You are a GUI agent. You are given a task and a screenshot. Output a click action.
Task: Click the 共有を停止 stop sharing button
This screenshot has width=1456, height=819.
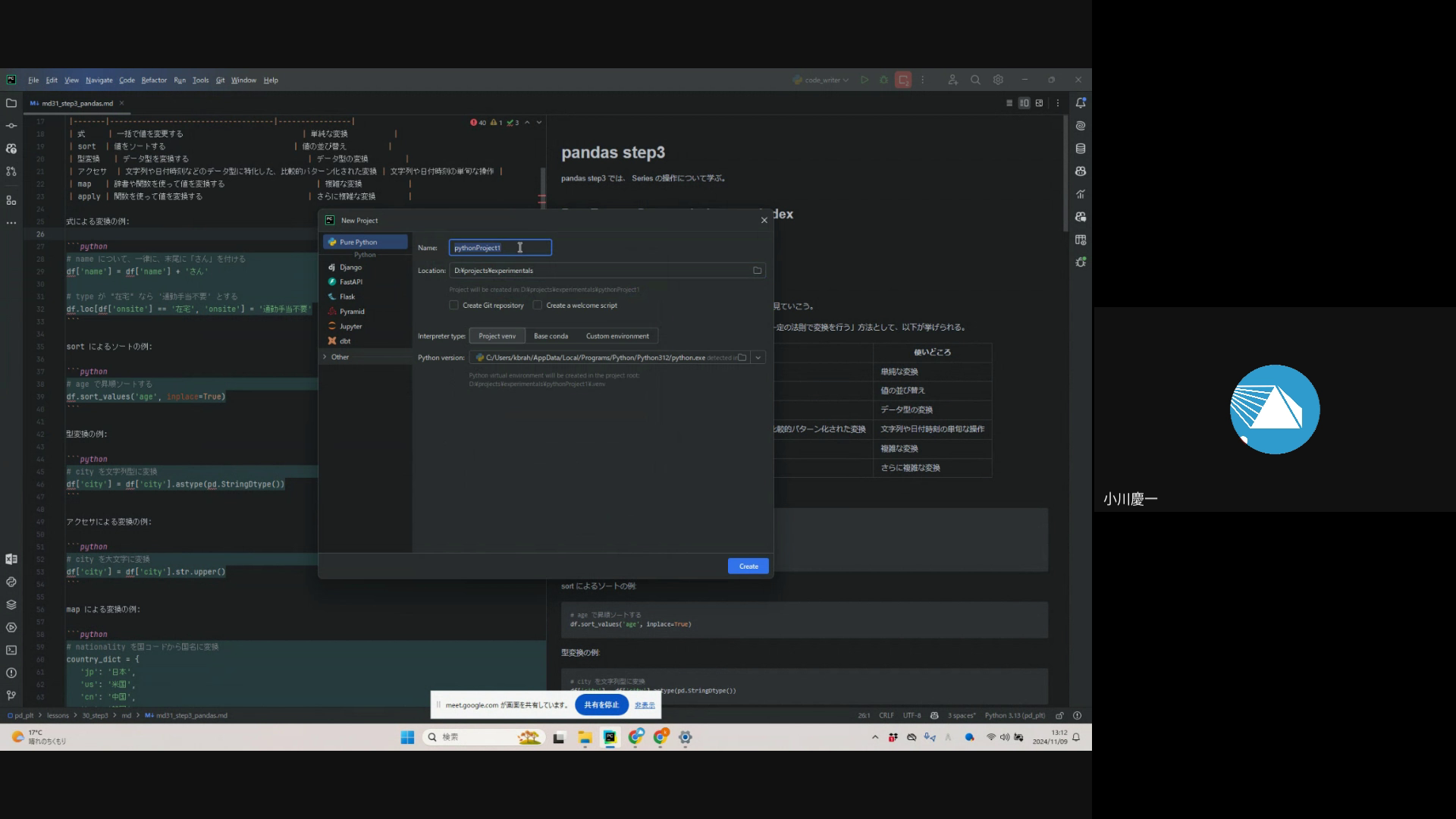601,705
